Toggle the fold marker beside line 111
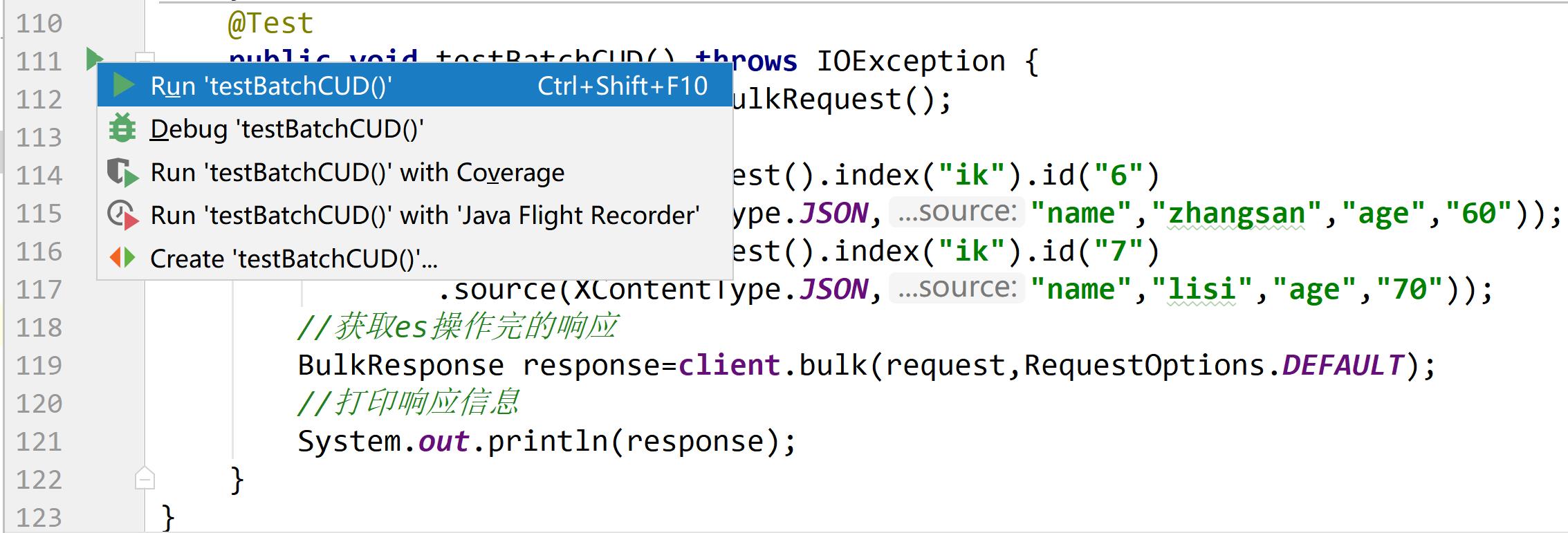 145,58
